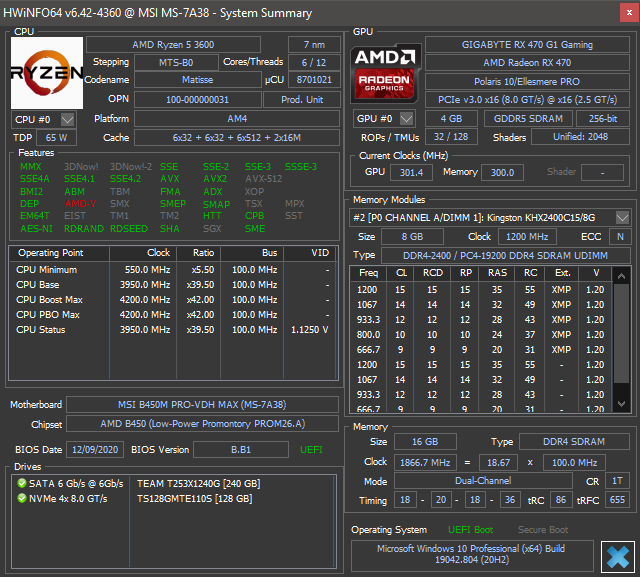Open the CPU #0 selector dropdown
Screen dimensions: 640x577
[x=67, y=120]
